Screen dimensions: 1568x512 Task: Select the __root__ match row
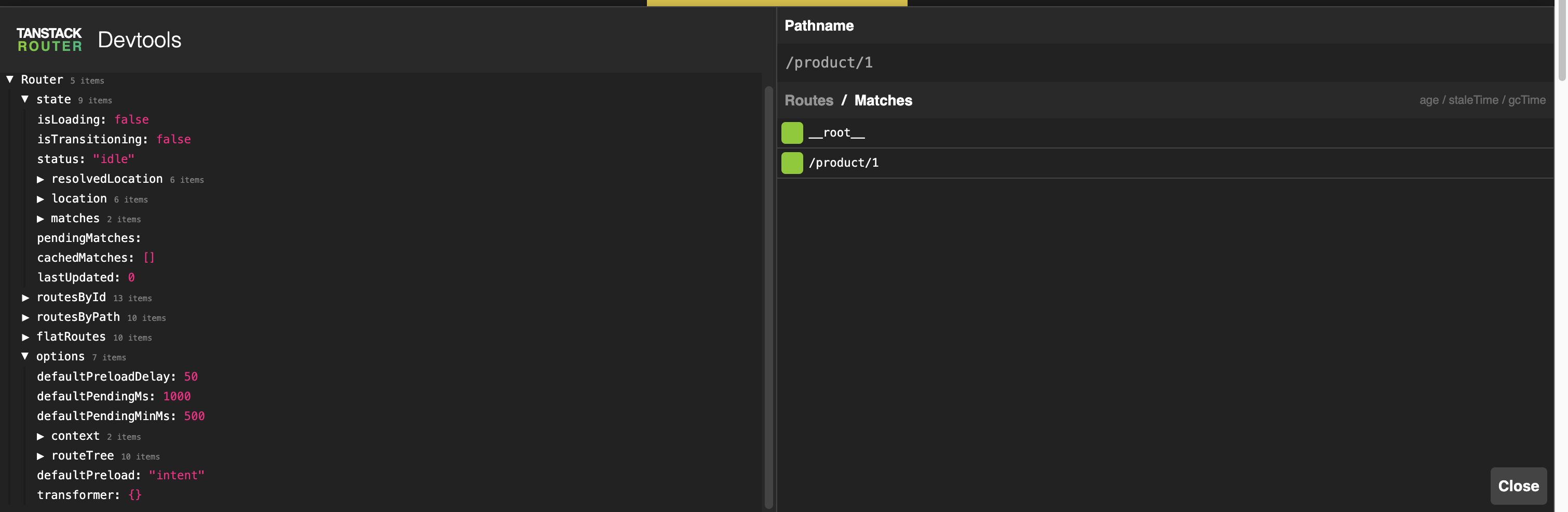click(1156, 133)
